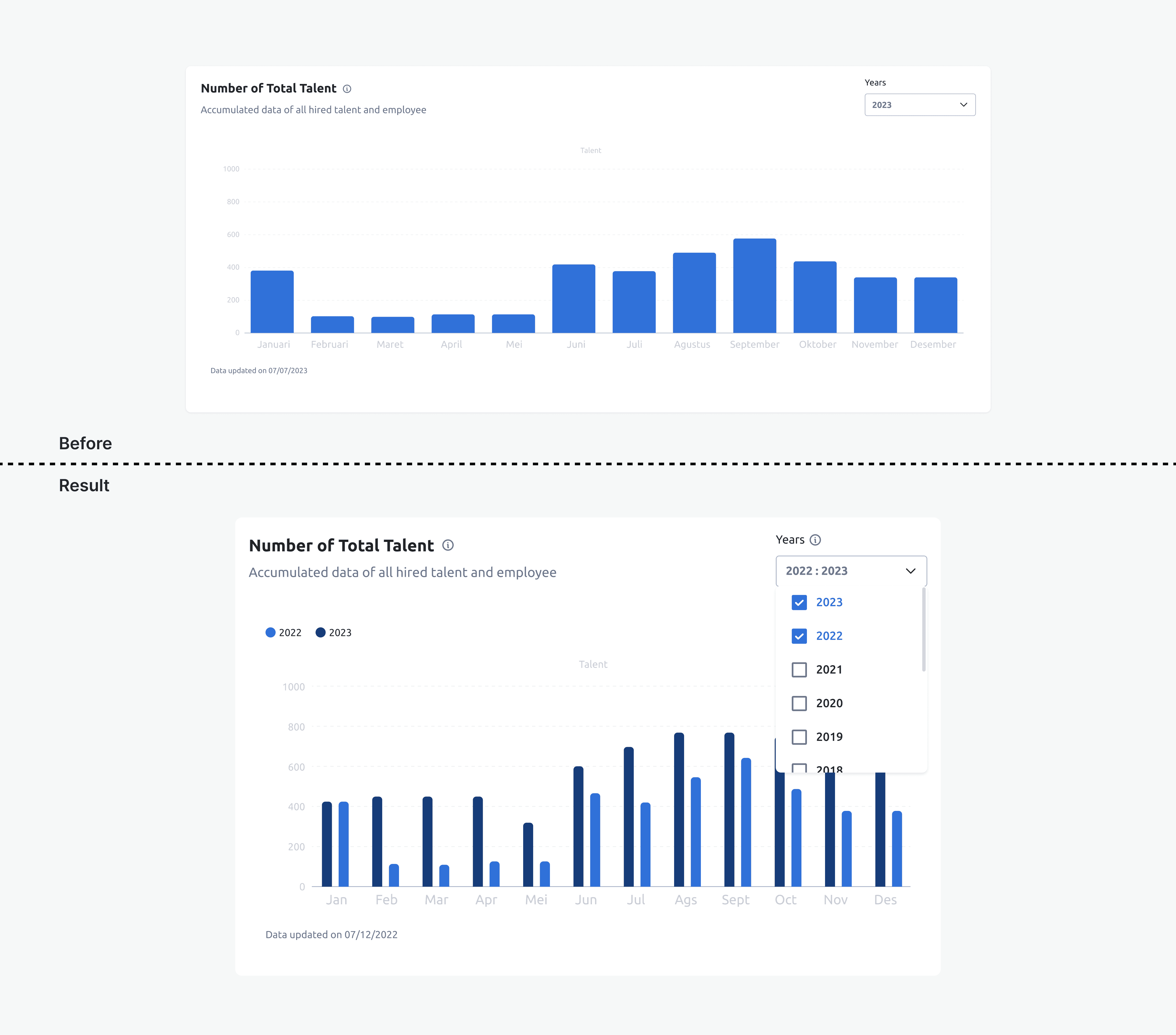The image size is (1176, 1035).
Task: Open the top Years dropdown showing 2023
Action: (919, 105)
